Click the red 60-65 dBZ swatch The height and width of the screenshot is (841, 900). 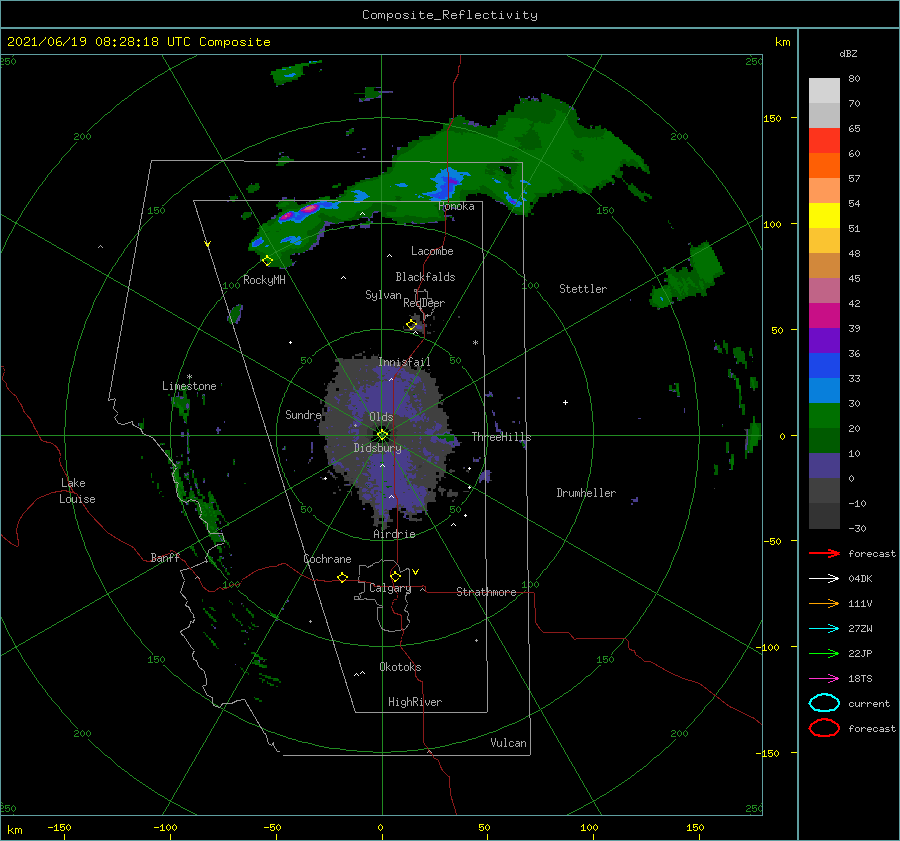pos(824,140)
